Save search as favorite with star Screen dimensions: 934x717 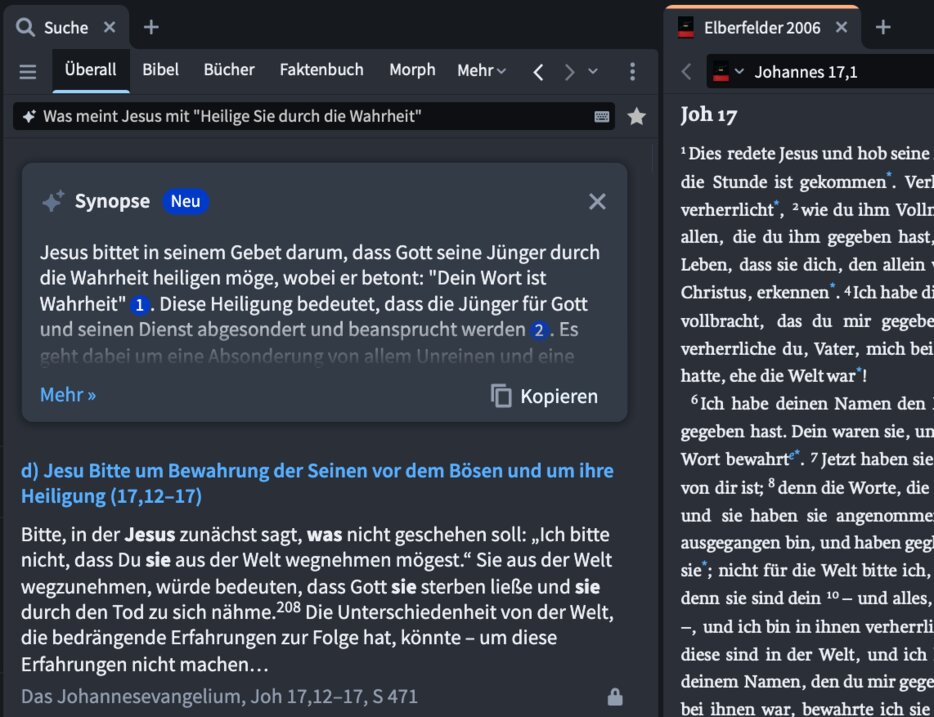click(637, 116)
